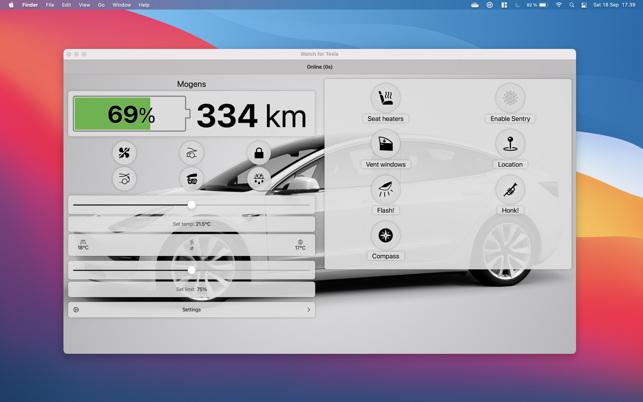The image size is (643, 402).
Task: Toggle the climate fan icon
Action: pyautogui.click(x=124, y=153)
